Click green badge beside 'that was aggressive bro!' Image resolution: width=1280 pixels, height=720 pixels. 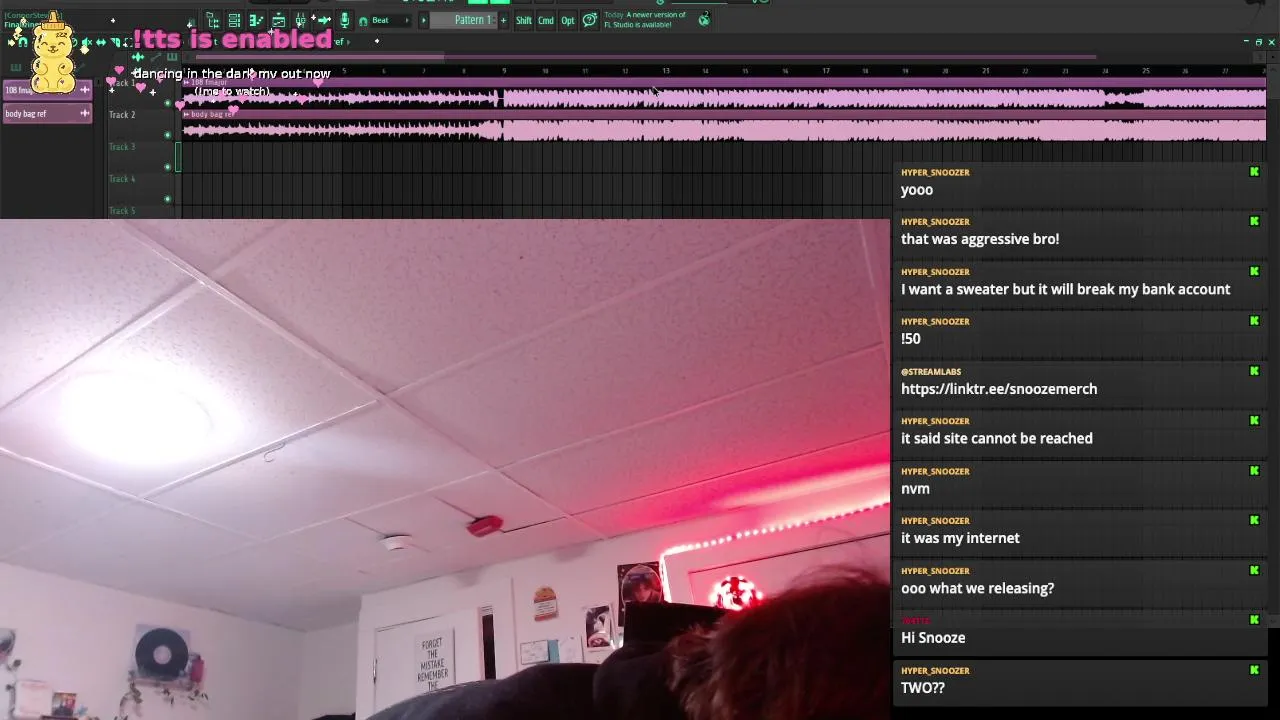pos(1254,221)
